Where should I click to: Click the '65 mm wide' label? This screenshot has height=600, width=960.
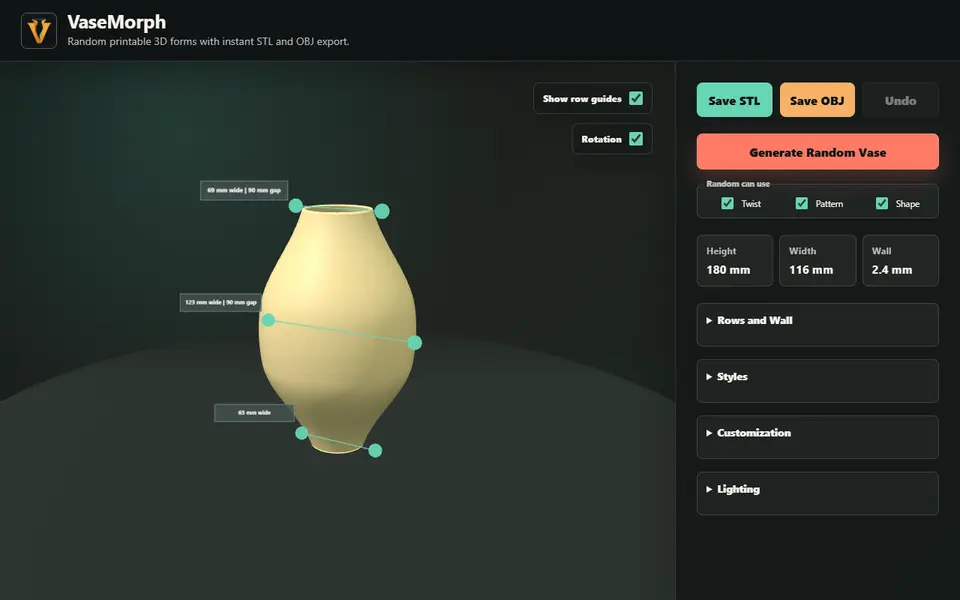[x=254, y=413]
